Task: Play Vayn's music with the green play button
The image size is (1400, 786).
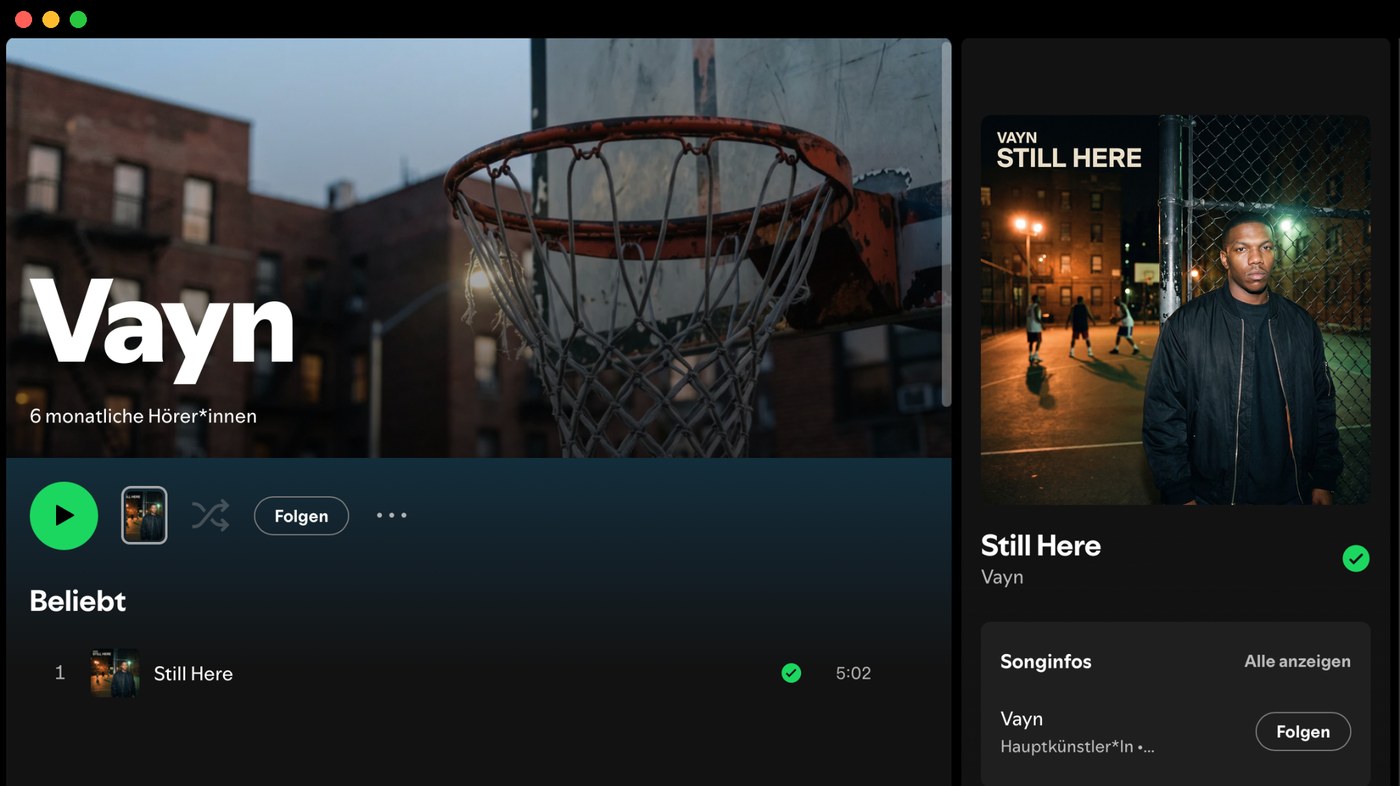Action: (x=64, y=516)
